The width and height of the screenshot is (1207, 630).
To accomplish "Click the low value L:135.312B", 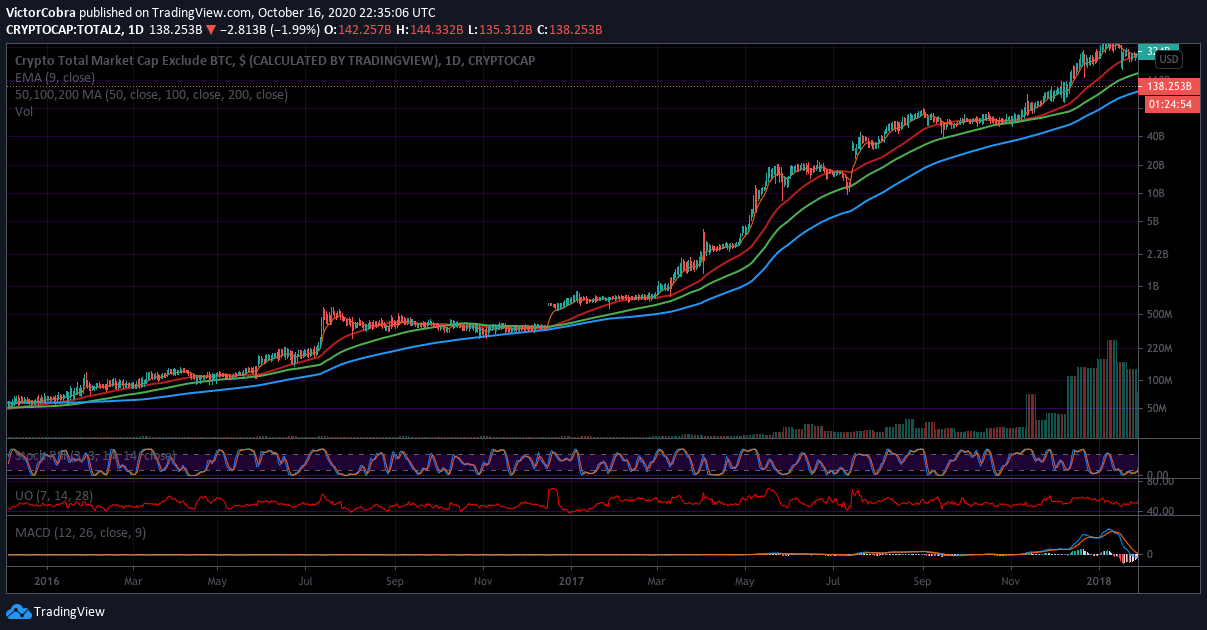I will point(498,30).
